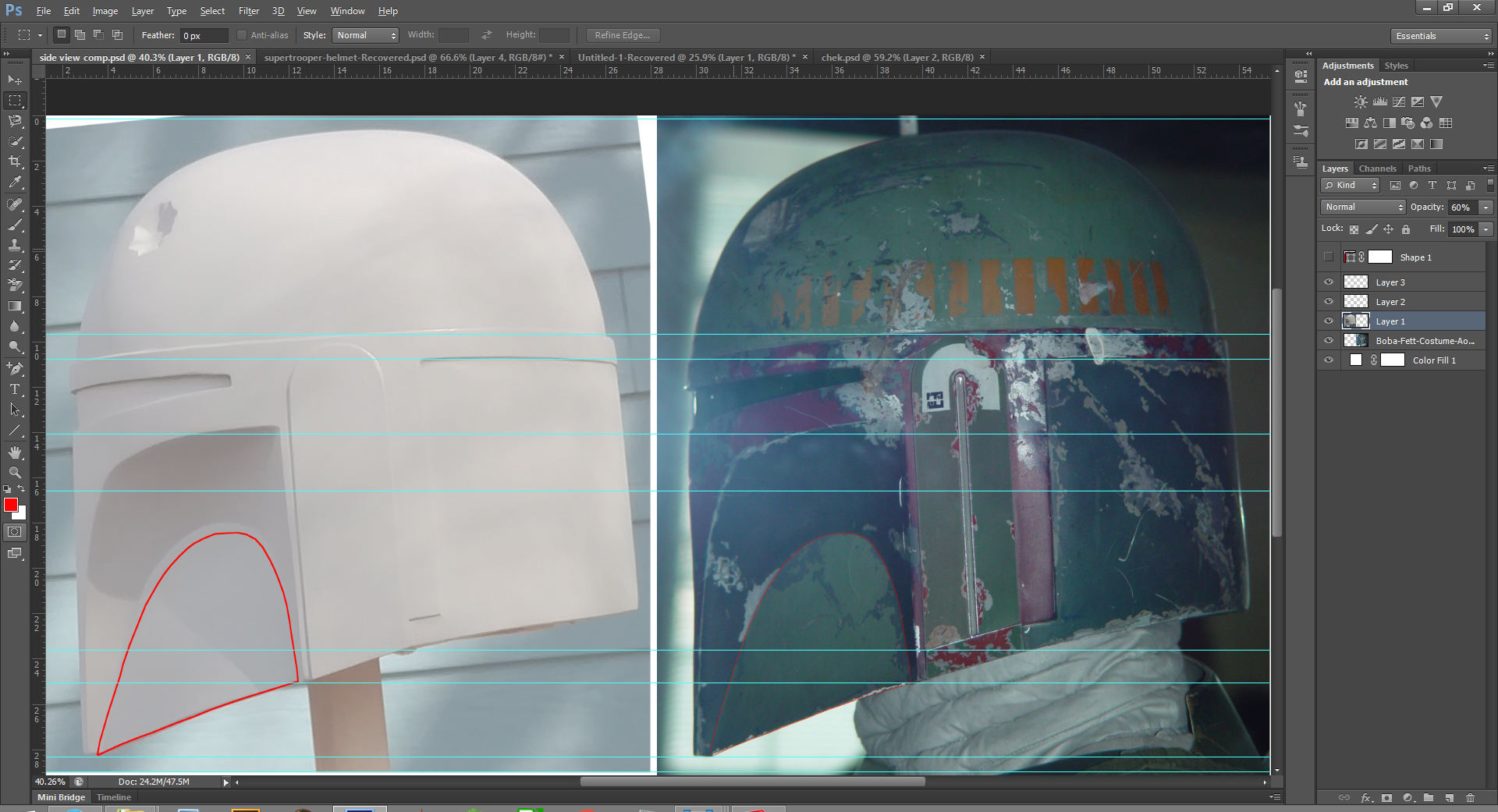1498x812 pixels.
Task: Select the Move tool
Action: (15, 80)
